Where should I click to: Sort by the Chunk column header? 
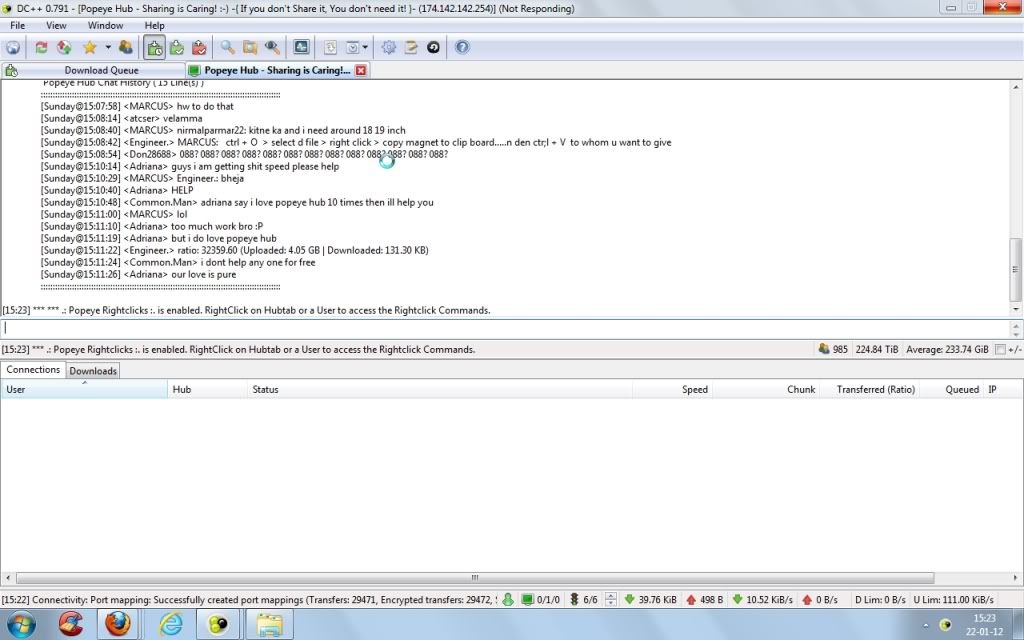tap(766, 389)
